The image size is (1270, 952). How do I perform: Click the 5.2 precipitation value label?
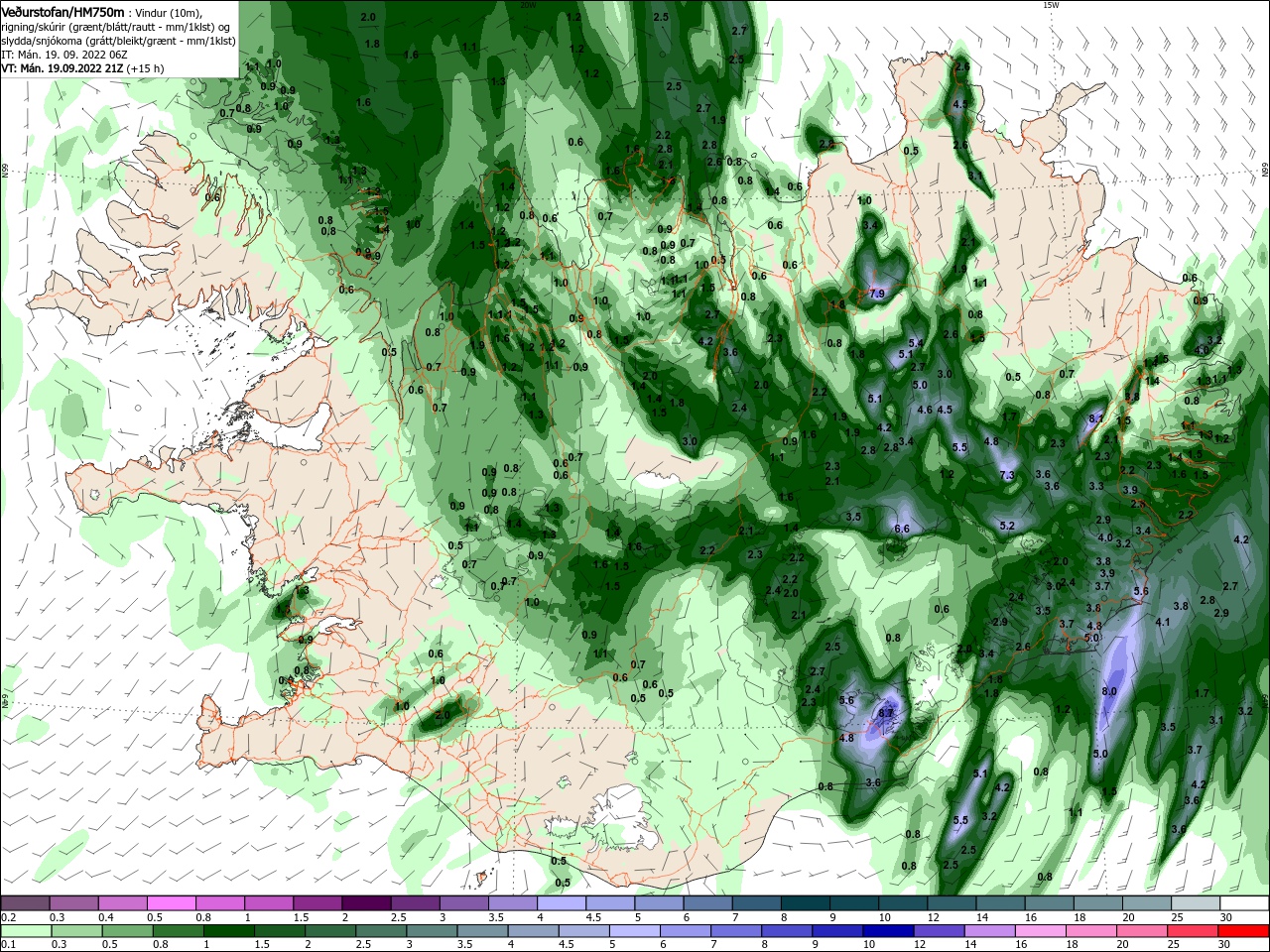[x=1007, y=526]
